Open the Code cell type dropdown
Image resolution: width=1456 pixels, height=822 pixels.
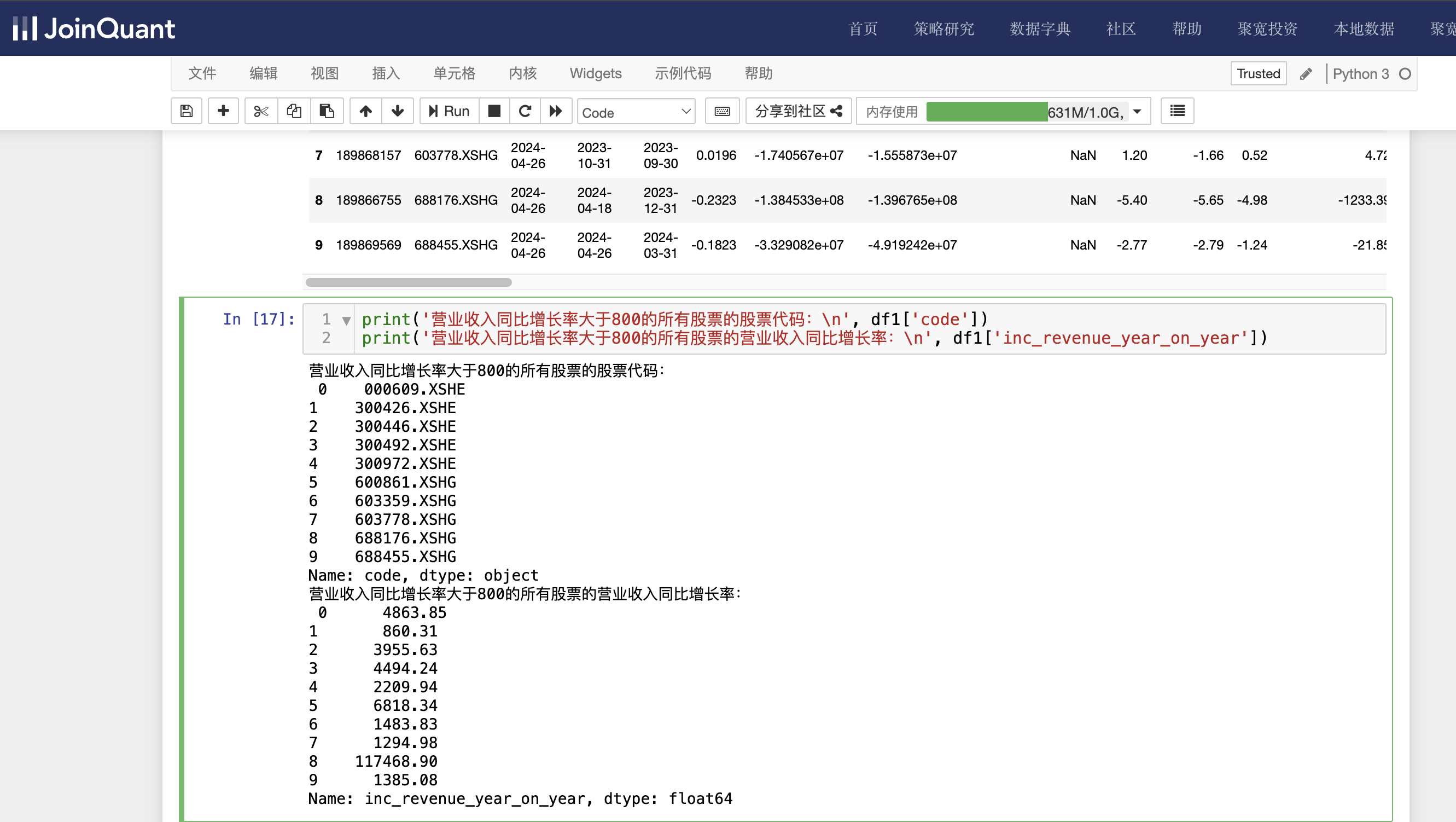636,112
